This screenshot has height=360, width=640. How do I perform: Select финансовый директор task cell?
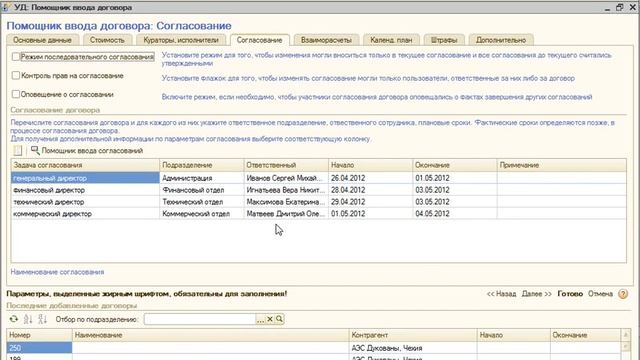tap(85, 190)
